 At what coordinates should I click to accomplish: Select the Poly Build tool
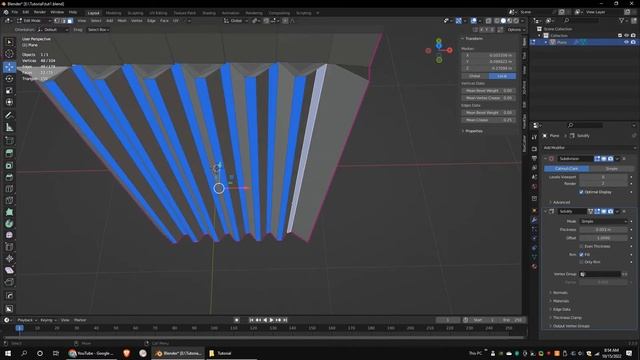click(9, 212)
